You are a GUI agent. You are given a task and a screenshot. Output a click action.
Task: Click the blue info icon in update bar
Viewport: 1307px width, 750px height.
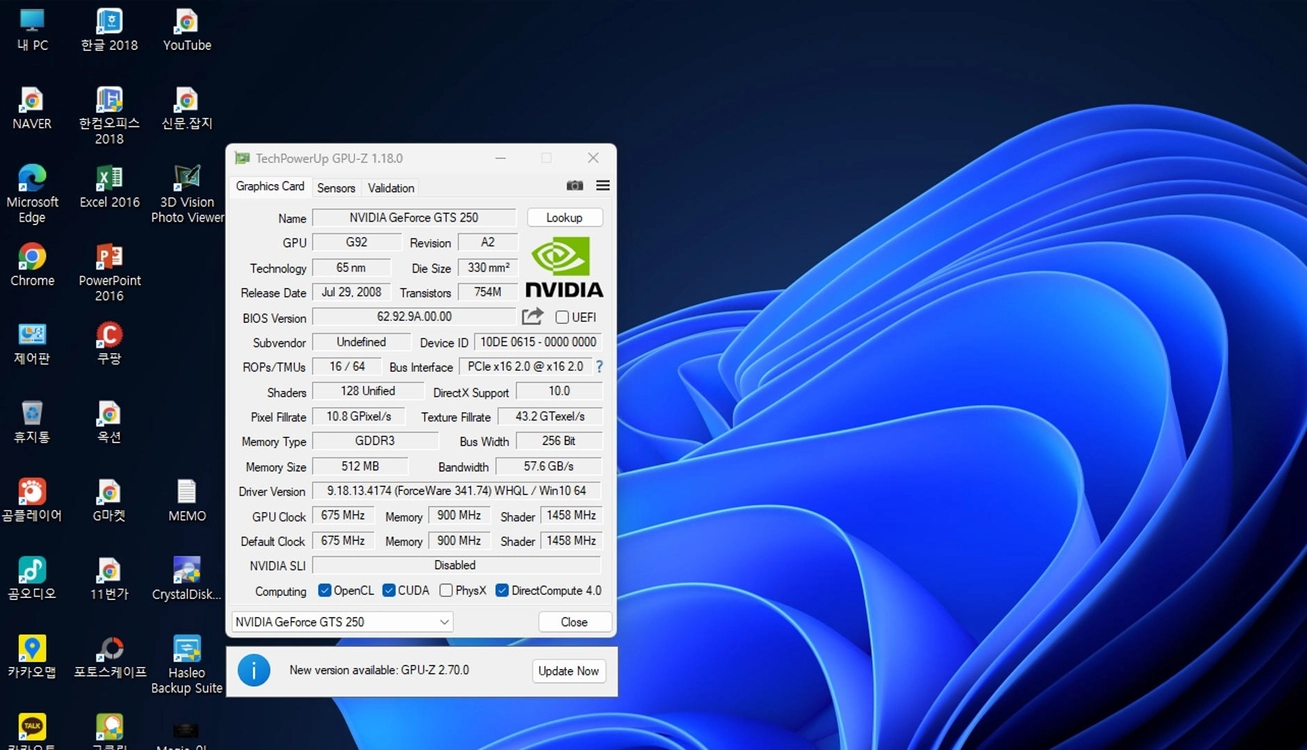tap(253, 670)
